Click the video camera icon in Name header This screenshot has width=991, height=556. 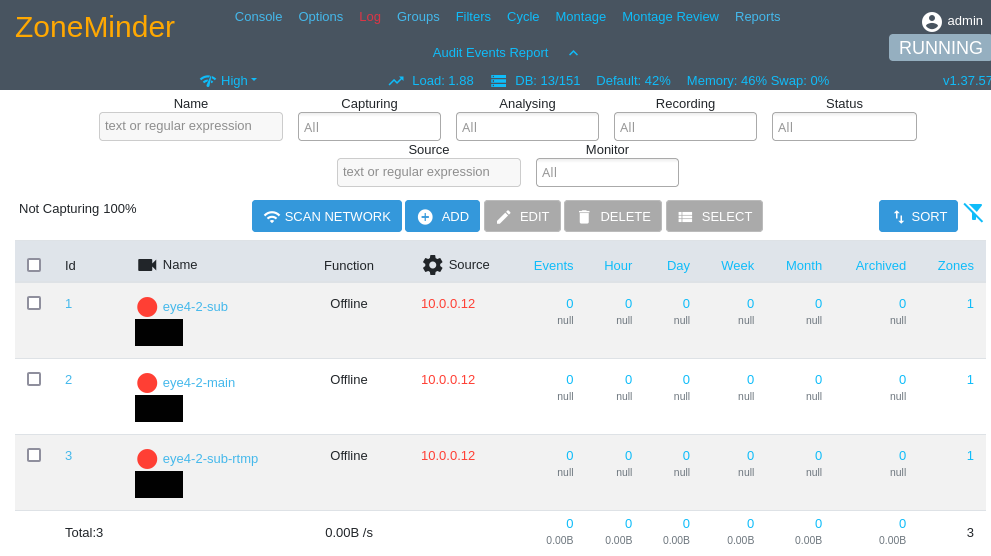click(x=147, y=265)
